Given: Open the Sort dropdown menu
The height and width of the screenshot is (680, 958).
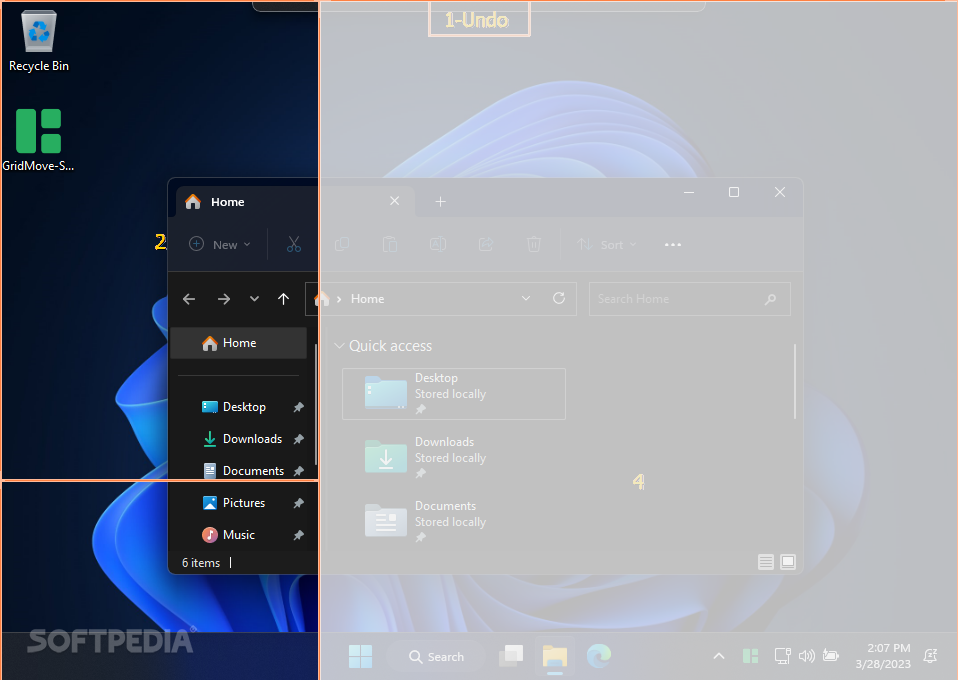Looking at the screenshot, I should [x=607, y=244].
